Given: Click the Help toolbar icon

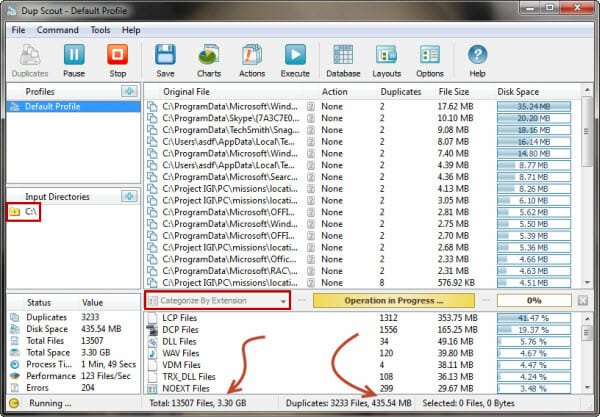Looking at the screenshot, I should 477,54.
